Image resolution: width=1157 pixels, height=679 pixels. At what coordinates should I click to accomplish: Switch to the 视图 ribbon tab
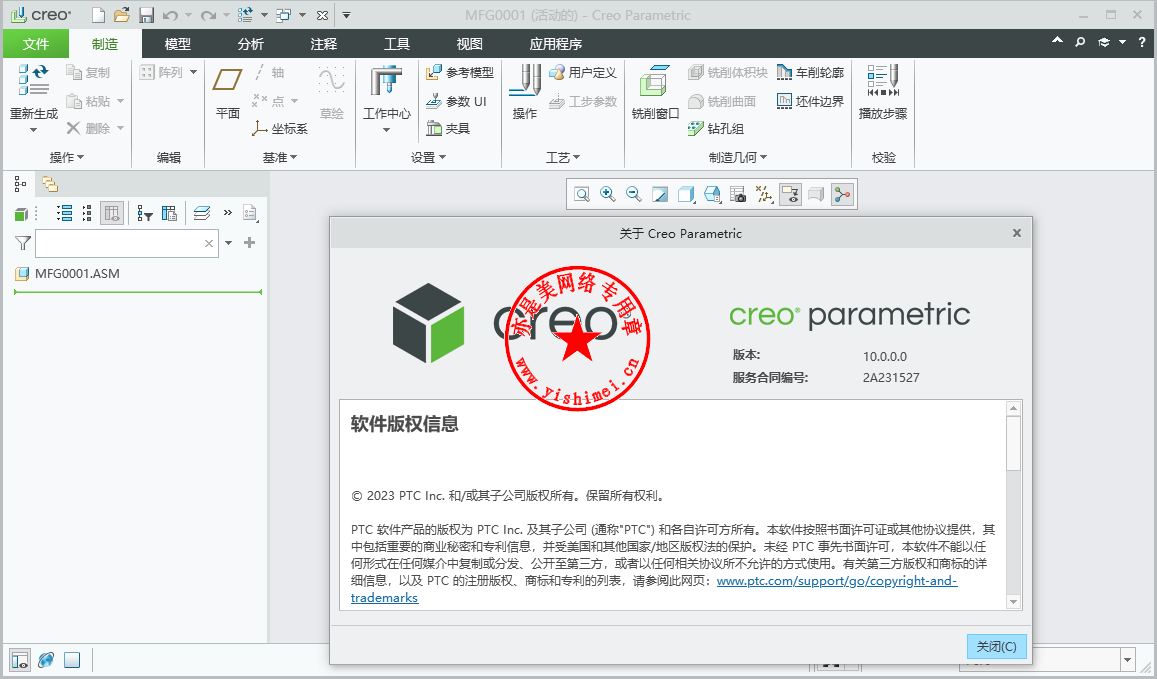(469, 44)
